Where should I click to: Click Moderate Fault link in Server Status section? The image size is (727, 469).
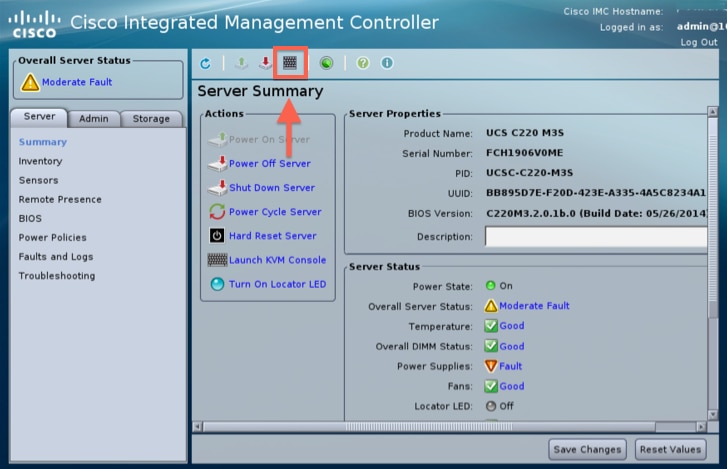tap(534, 306)
